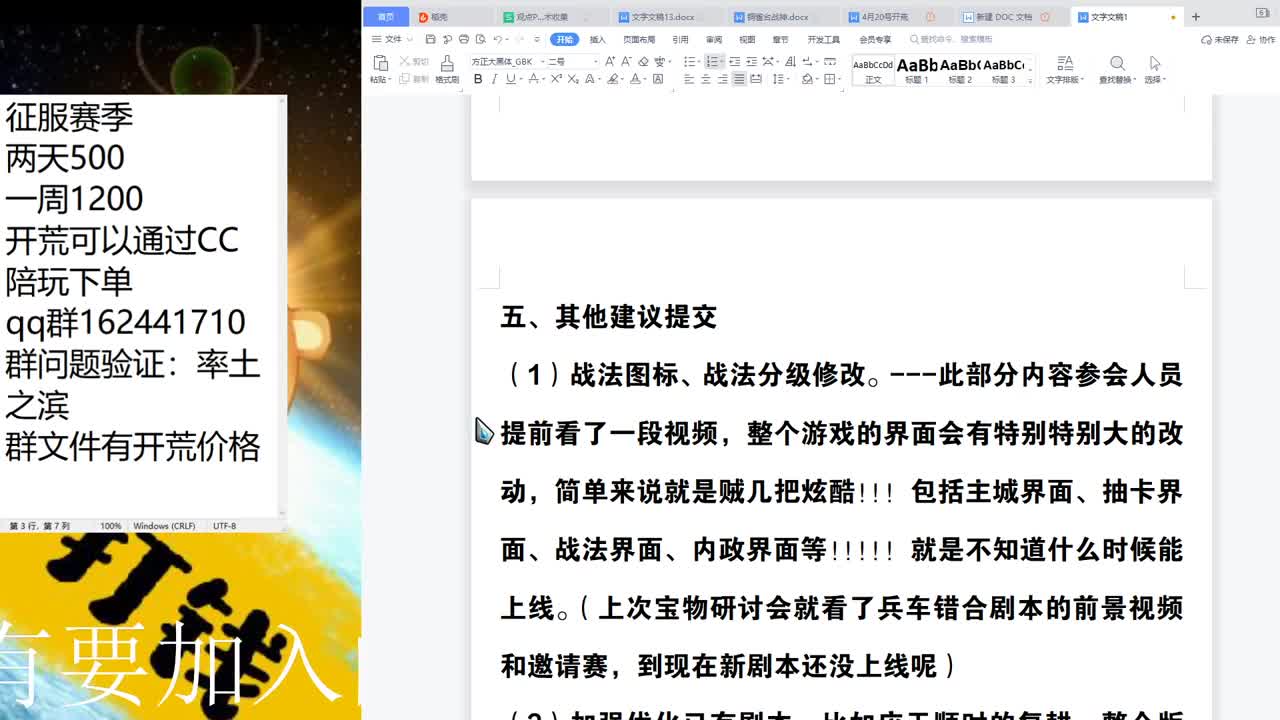Click the 未保存 cloud status button
Viewport: 1280px width, 720px height.
click(x=1221, y=39)
